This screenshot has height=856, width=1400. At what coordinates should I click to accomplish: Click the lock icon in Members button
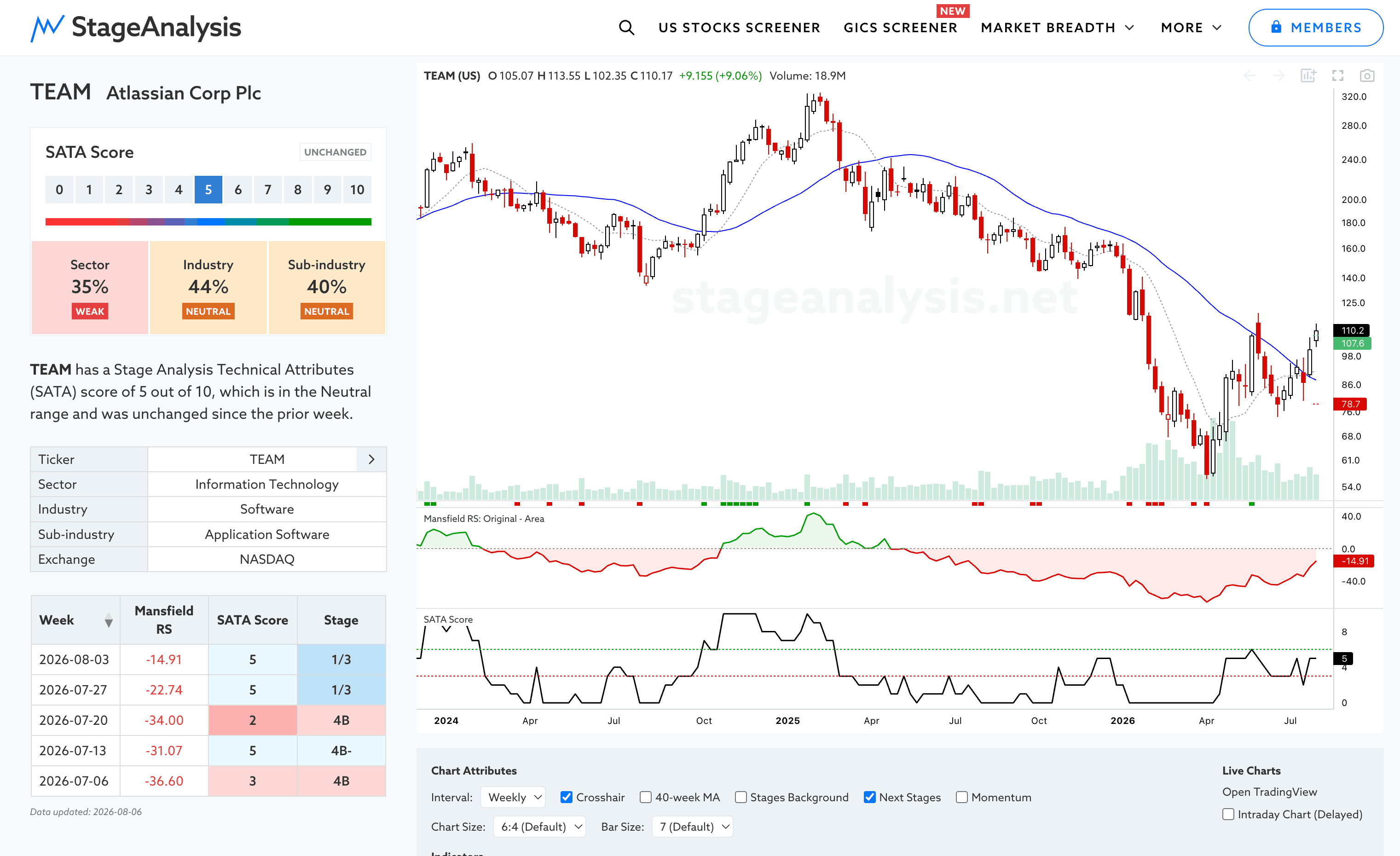(x=1276, y=27)
